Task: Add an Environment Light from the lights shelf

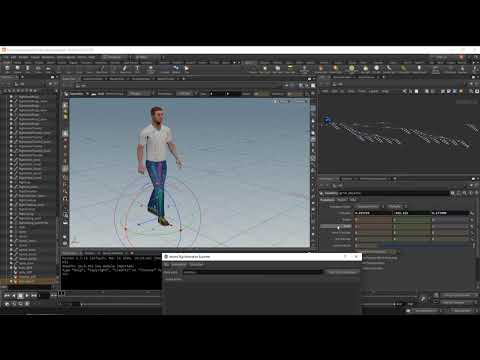Action: point(351,69)
